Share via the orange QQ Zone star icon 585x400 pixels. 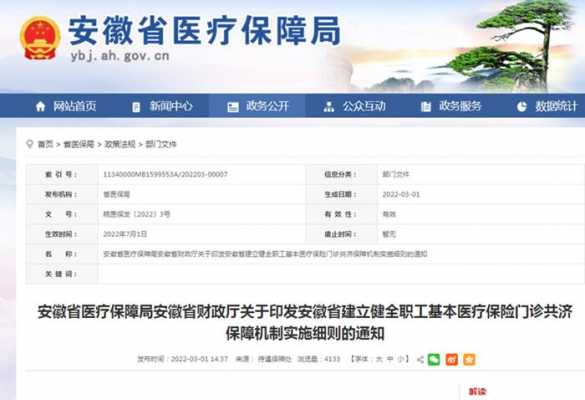(x=469, y=359)
